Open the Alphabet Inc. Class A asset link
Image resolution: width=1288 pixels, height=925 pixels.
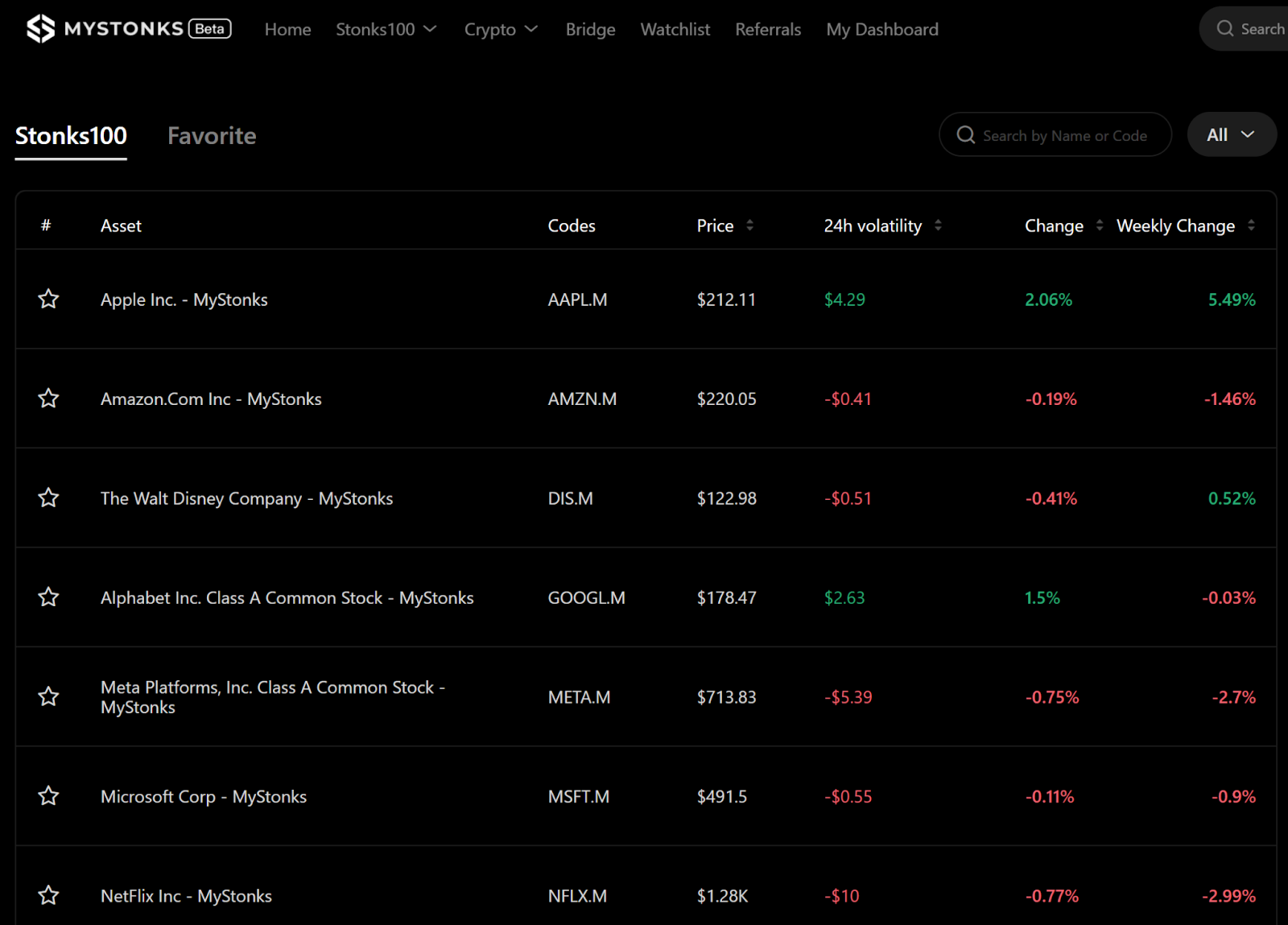[287, 598]
